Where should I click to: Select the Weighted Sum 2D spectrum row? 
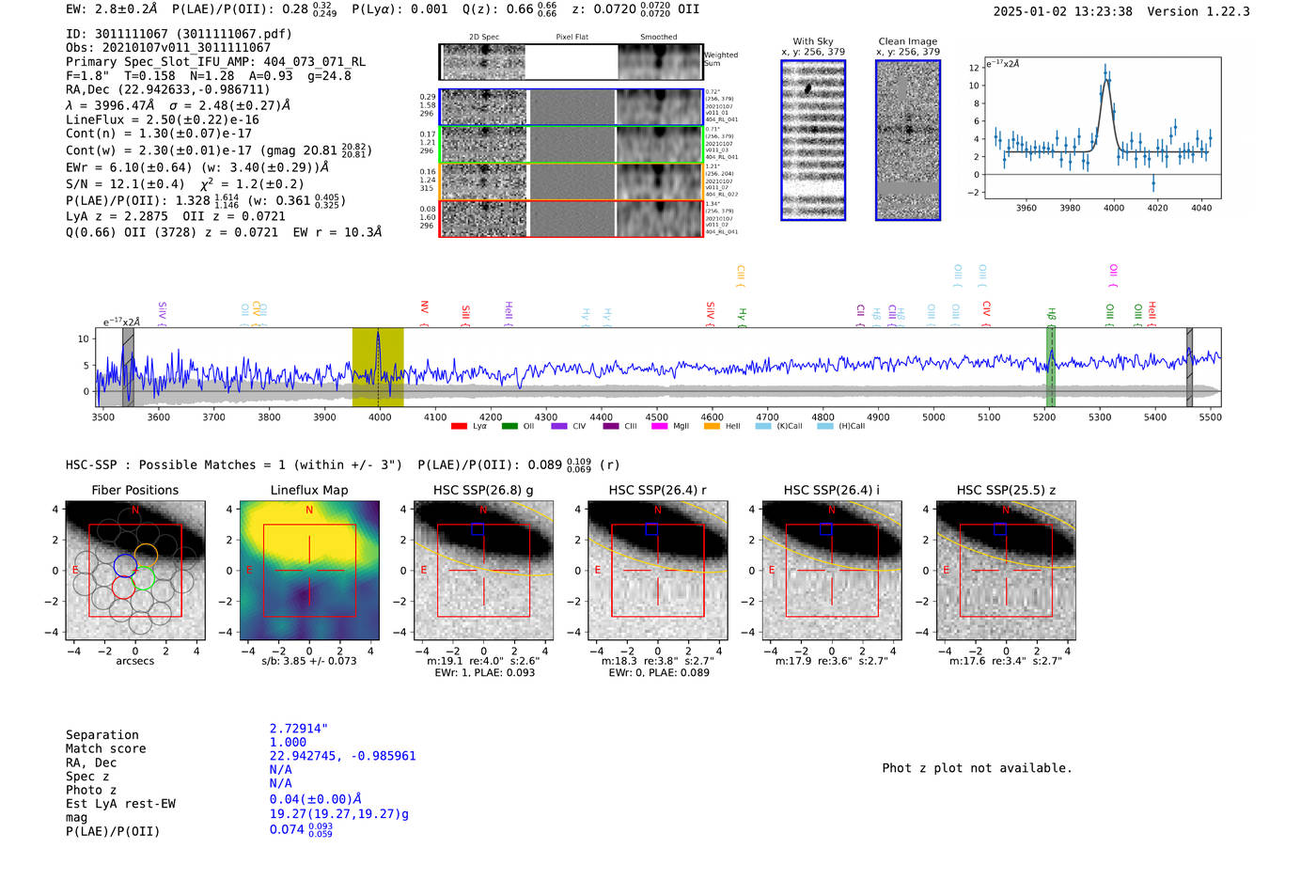[x=571, y=62]
